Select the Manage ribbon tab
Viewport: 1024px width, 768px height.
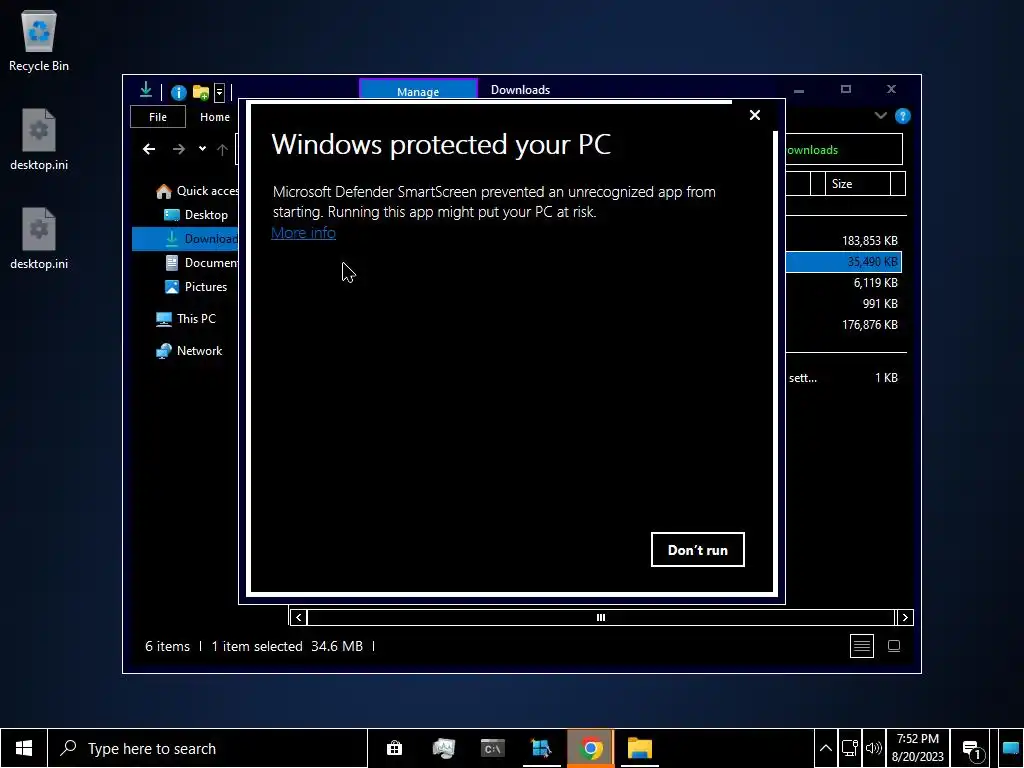pyautogui.click(x=418, y=90)
